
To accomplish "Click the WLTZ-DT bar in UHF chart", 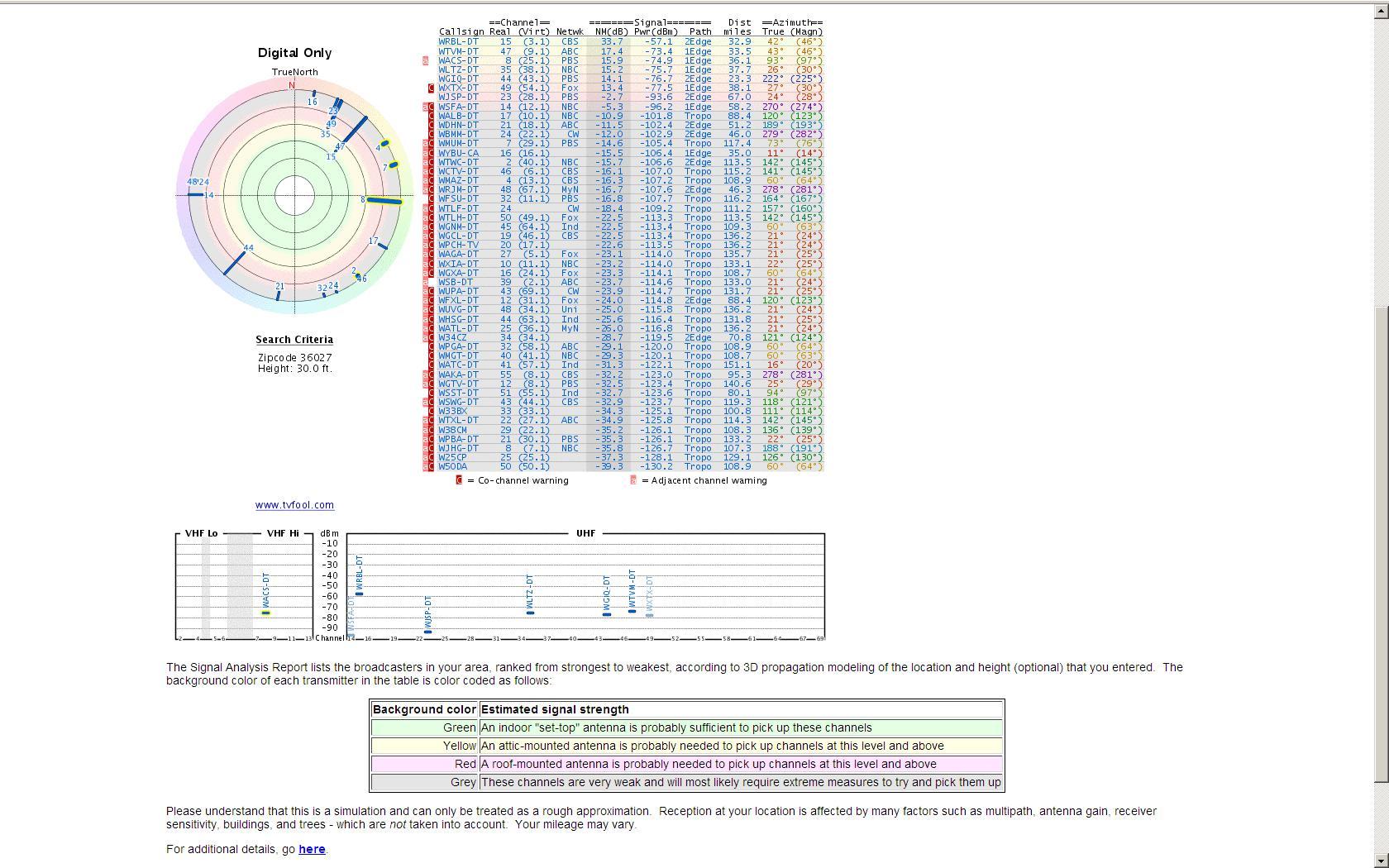I will coord(530,613).
